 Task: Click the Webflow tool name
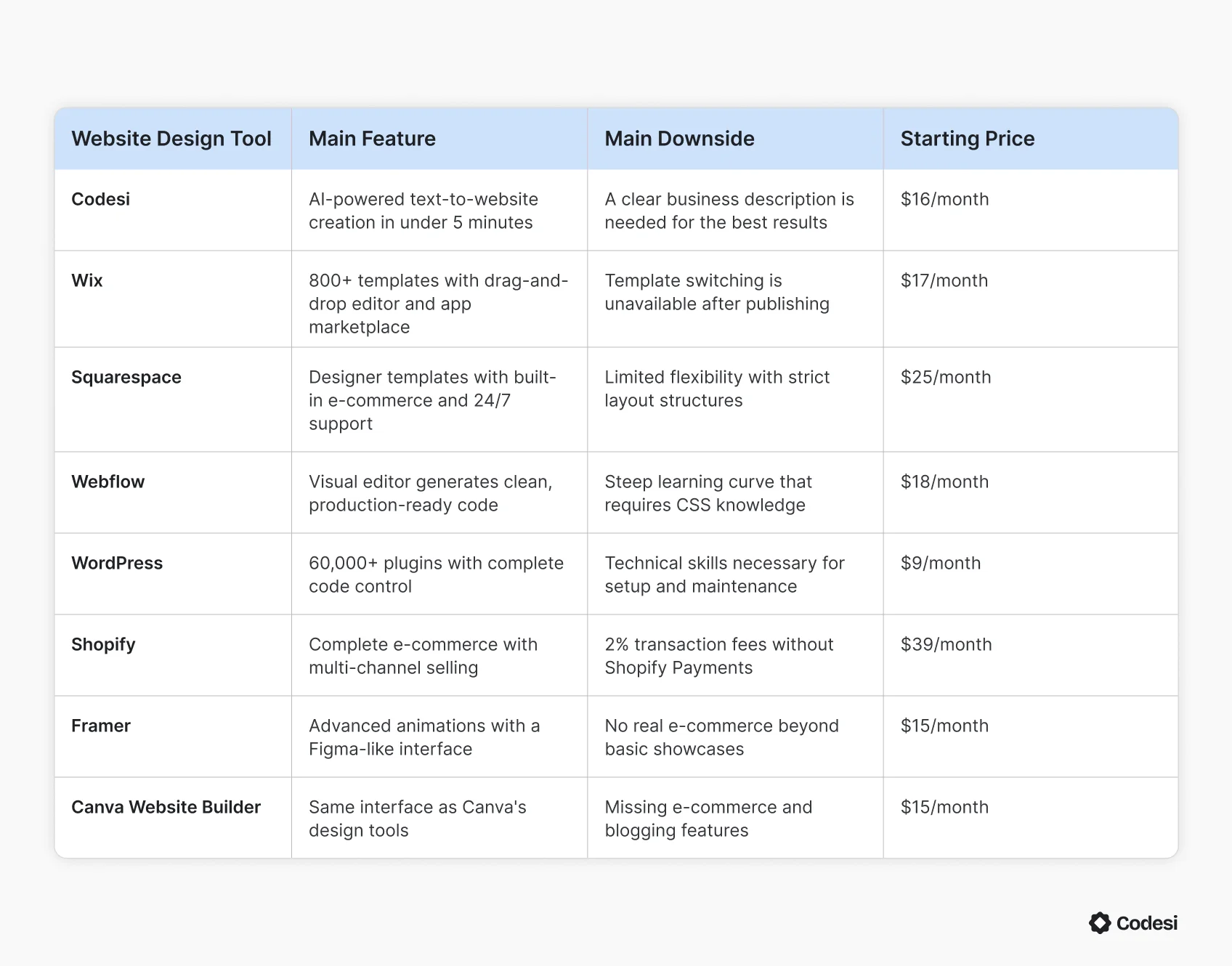click(108, 482)
